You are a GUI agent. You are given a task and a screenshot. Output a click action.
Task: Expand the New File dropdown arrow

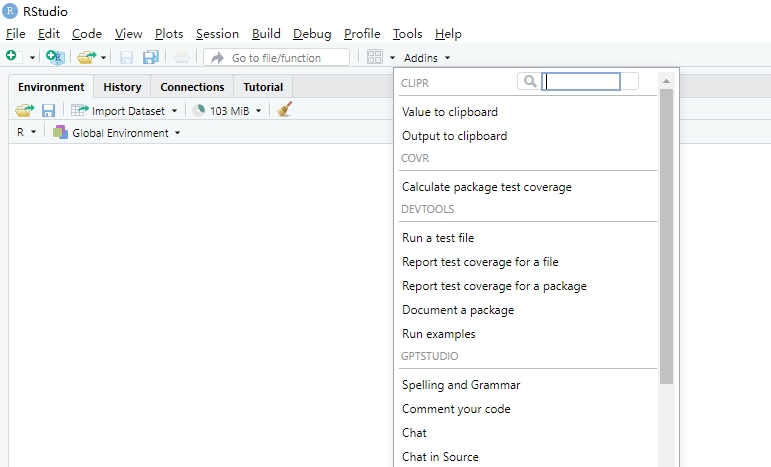[x=32, y=58]
